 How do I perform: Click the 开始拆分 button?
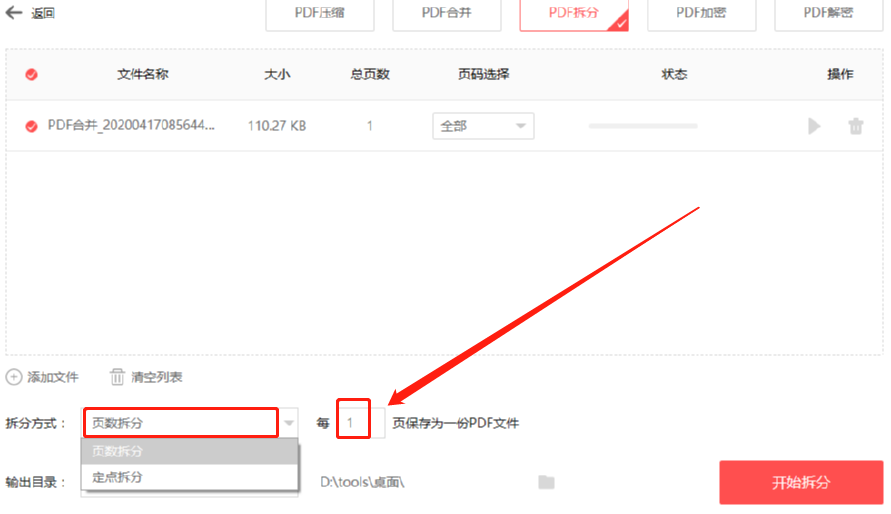(x=801, y=483)
